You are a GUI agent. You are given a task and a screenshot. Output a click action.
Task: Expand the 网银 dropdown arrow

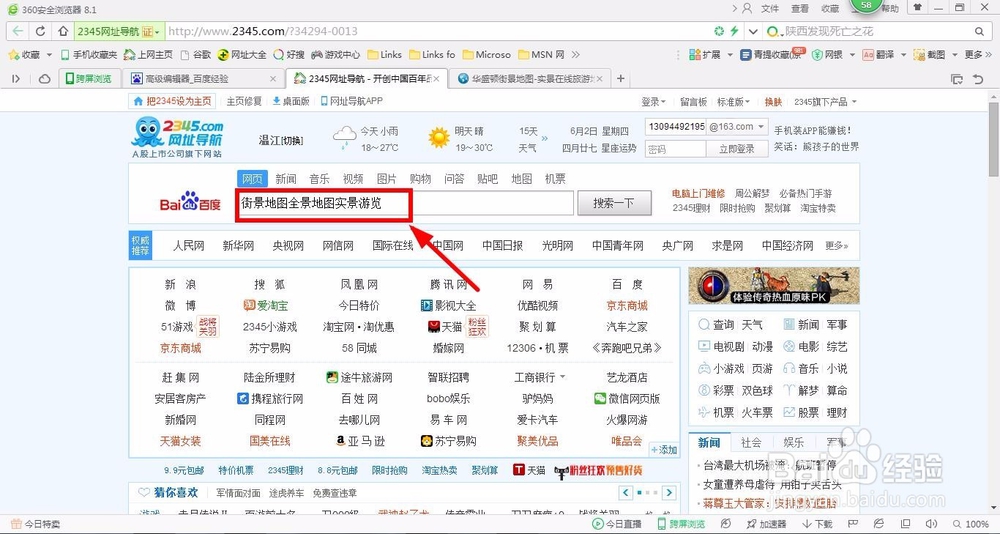click(x=853, y=55)
